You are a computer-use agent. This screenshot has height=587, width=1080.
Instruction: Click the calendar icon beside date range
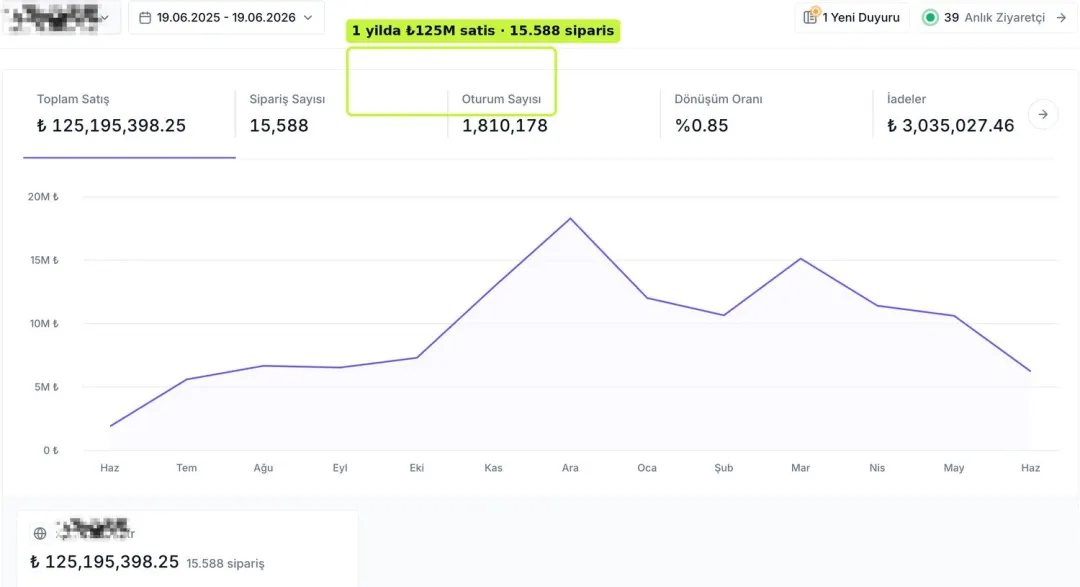tap(145, 18)
